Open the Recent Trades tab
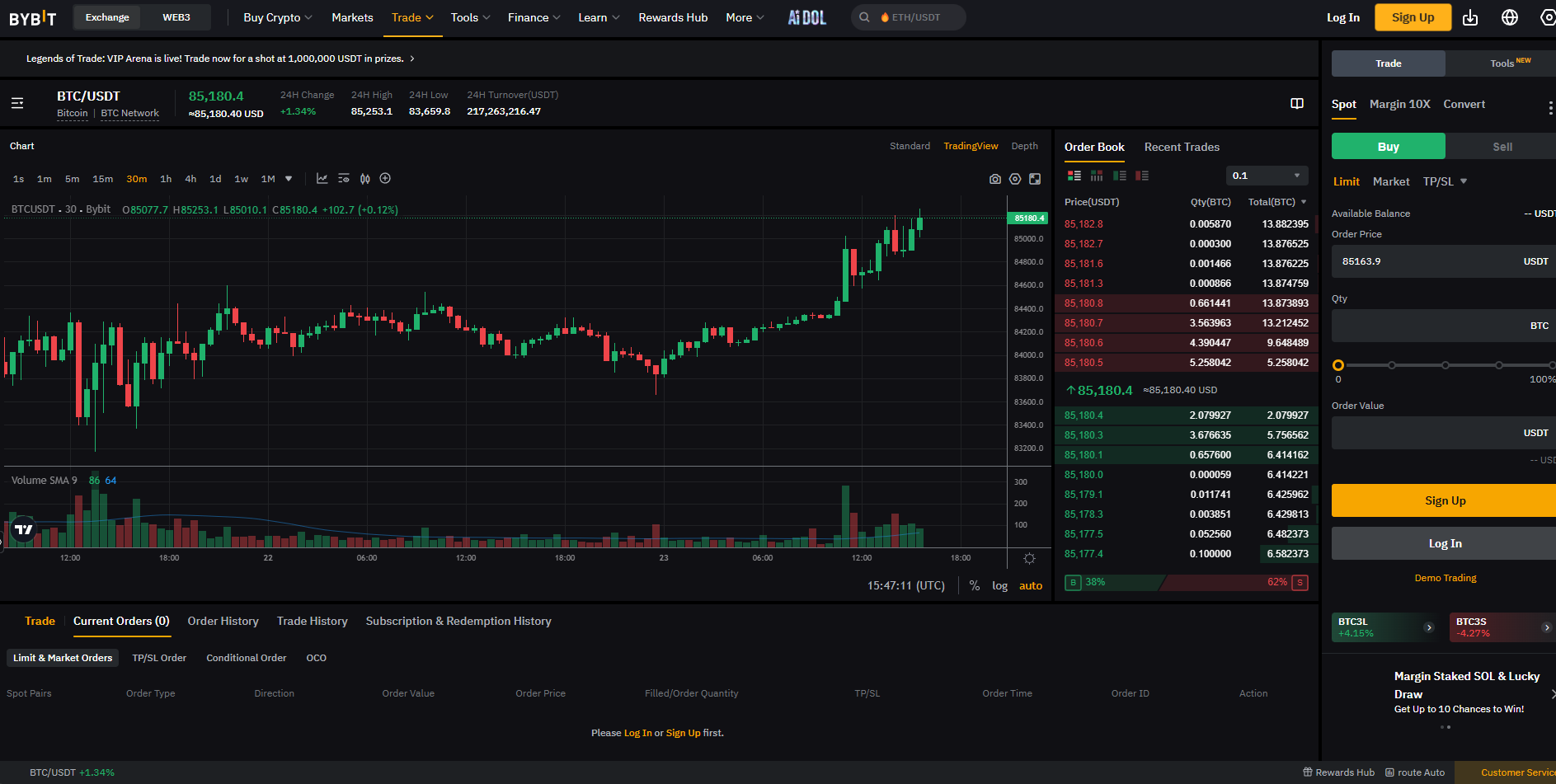Viewport: 1556px width, 784px height. (1182, 147)
